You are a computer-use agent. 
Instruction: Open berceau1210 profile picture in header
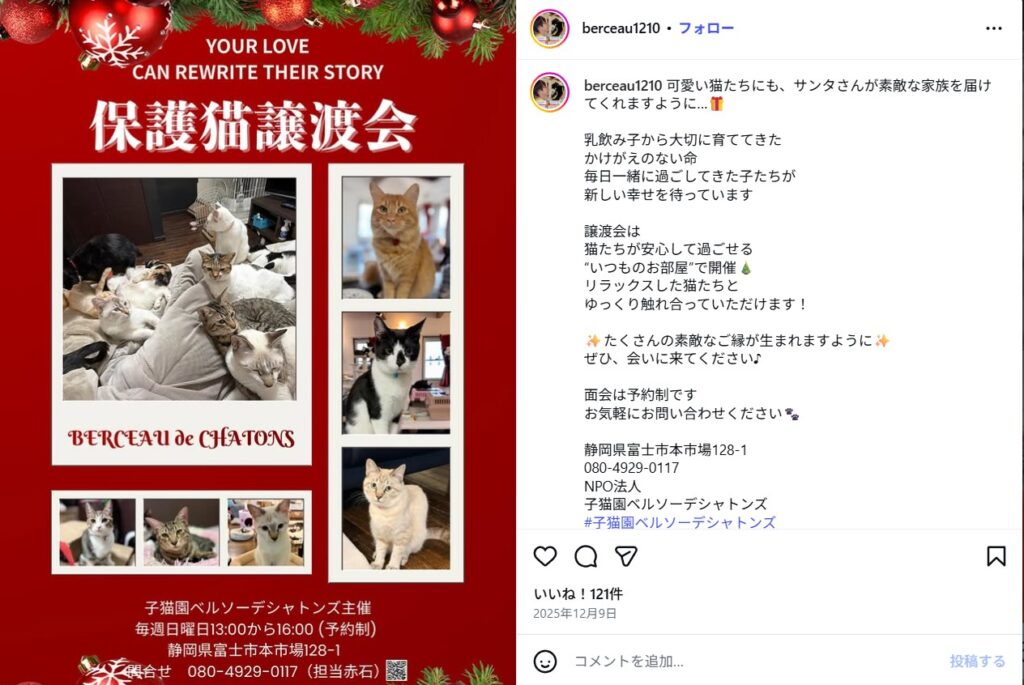(549, 29)
